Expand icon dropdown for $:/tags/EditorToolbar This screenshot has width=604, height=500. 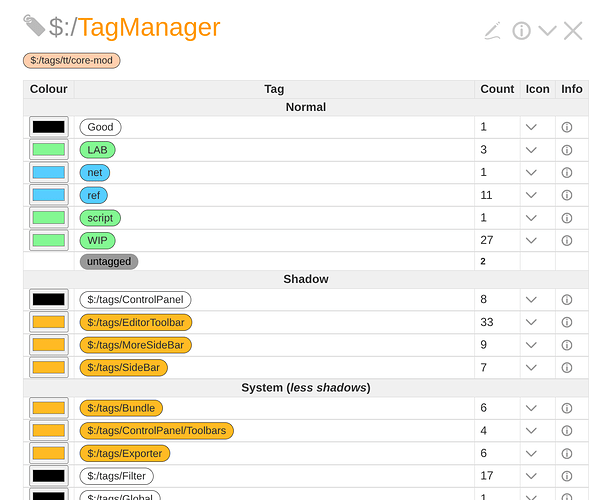(x=531, y=322)
